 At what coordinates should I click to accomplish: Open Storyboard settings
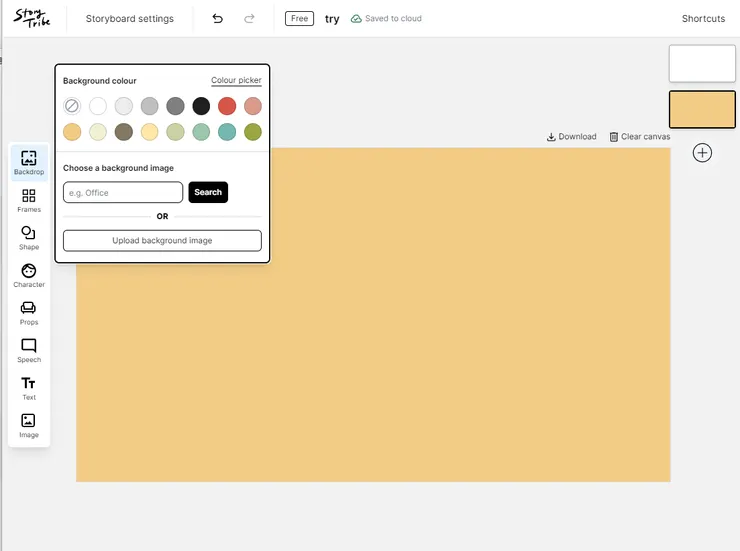[130, 18]
